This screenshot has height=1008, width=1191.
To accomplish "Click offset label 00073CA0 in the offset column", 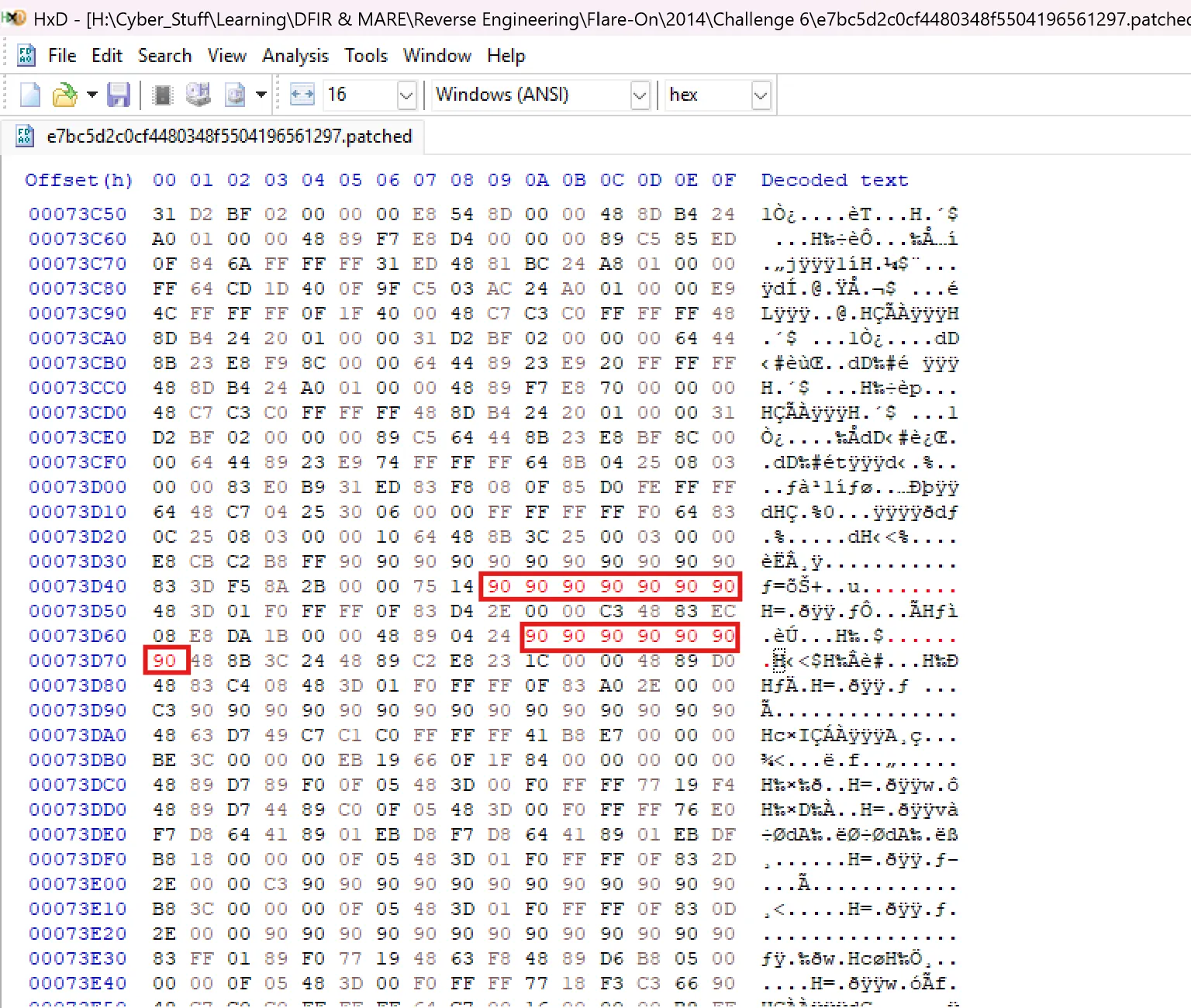I will click(x=78, y=338).
